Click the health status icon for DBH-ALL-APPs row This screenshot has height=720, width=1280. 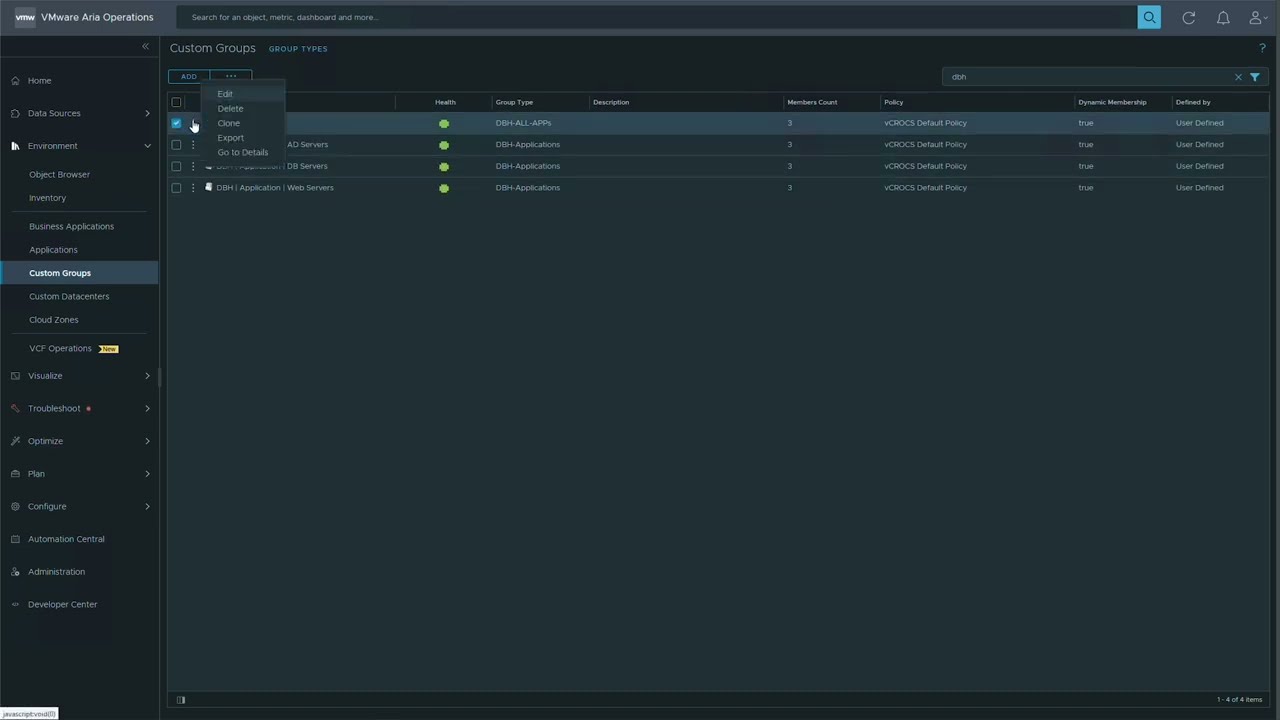(444, 123)
